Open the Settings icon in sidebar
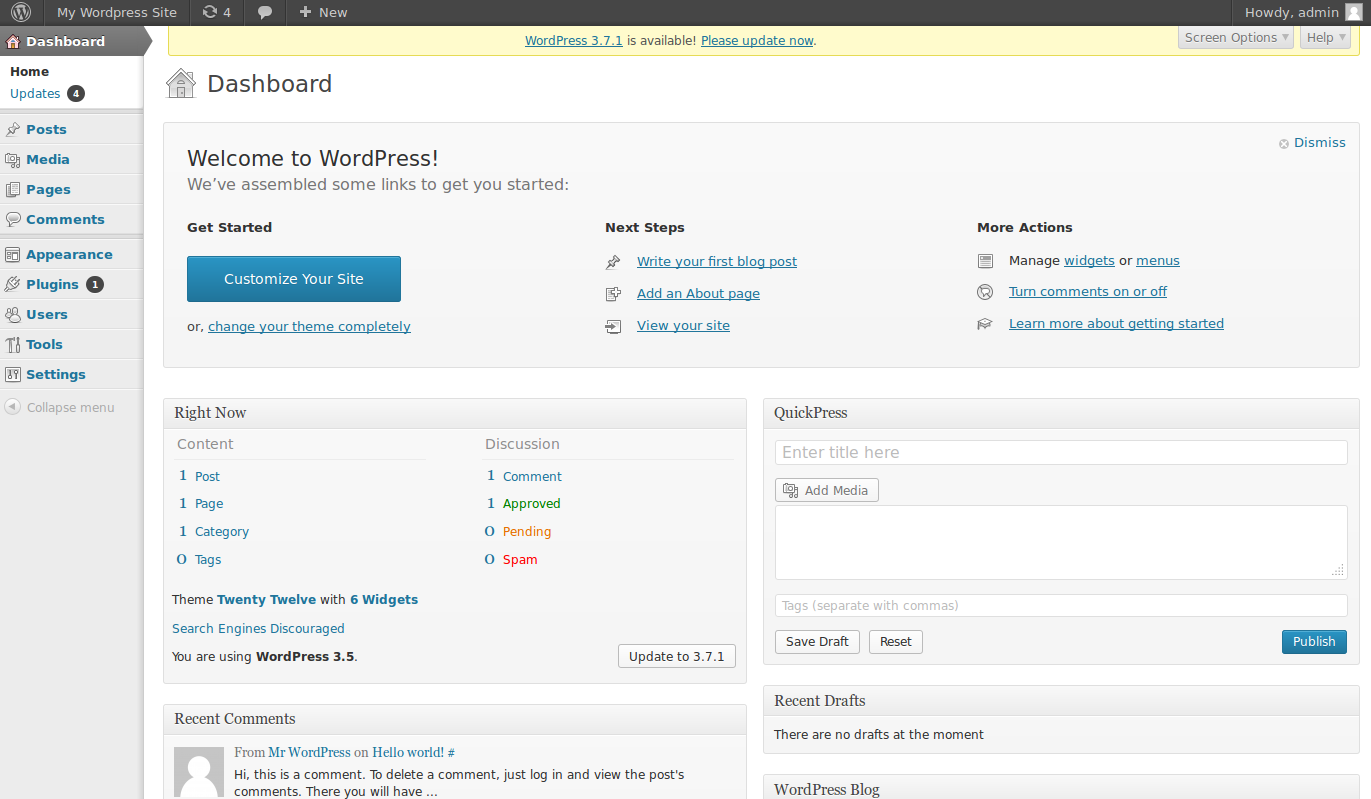The width and height of the screenshot is (1371, 799). point(13,374)
